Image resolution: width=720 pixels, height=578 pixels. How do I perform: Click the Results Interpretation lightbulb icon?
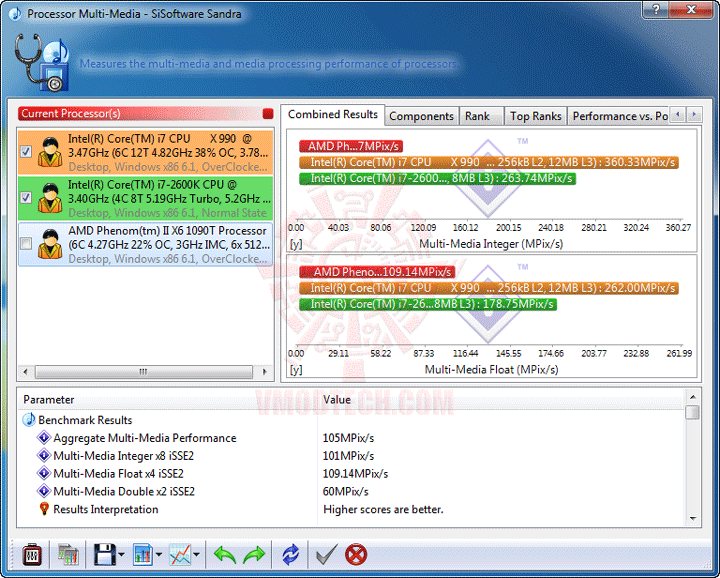pos(44,509)
